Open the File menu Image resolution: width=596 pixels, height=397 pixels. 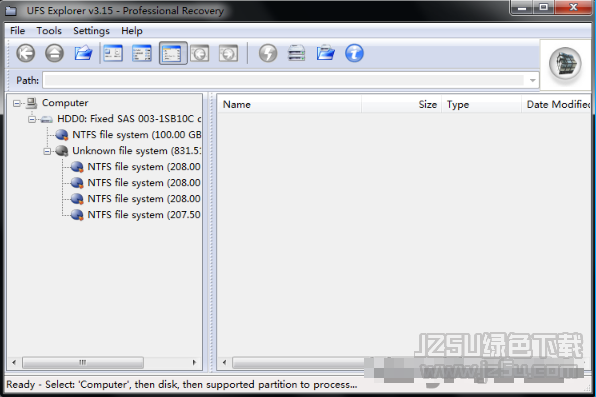point(17,30)
